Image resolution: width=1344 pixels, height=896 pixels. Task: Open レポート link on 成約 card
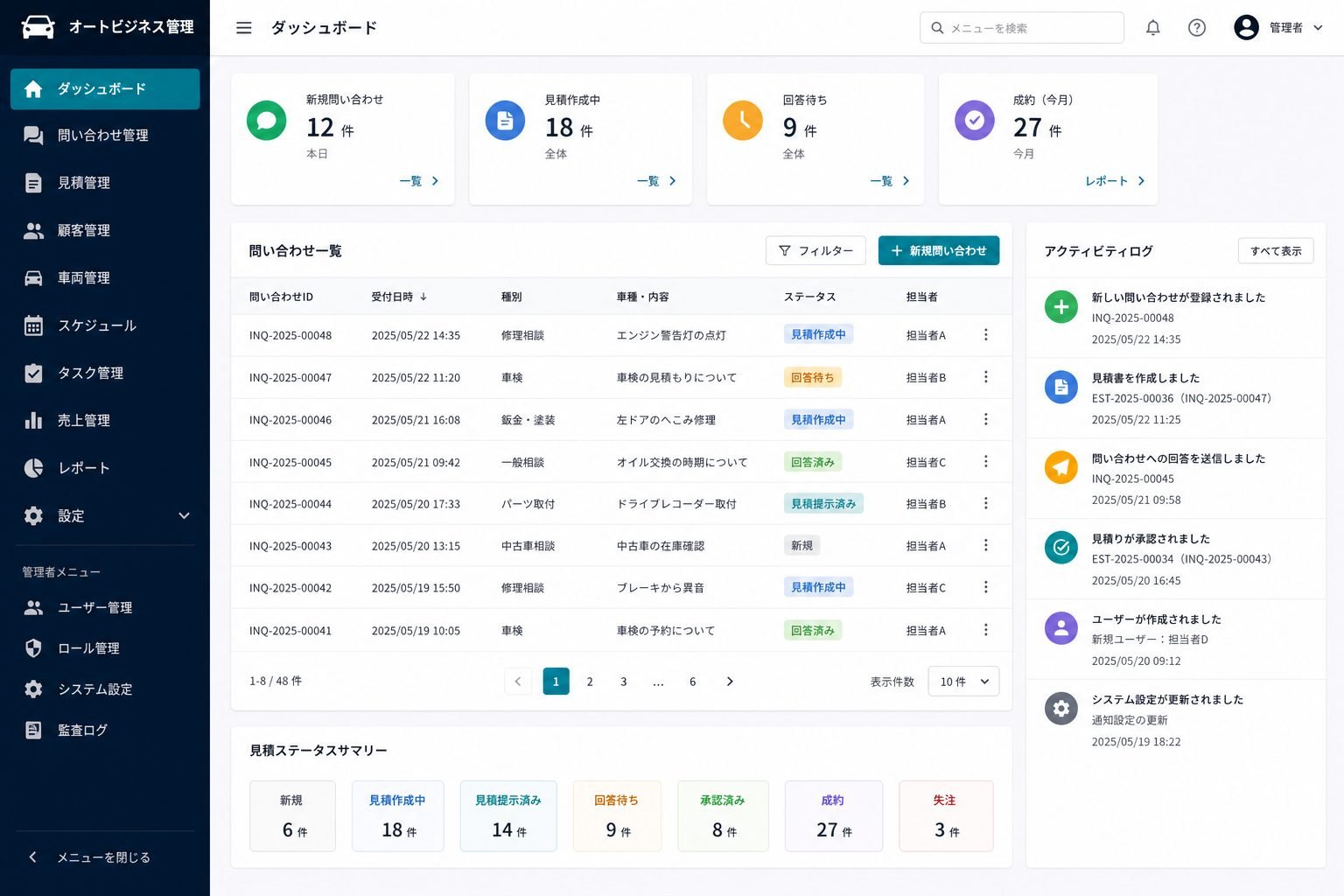point(1116,181)
